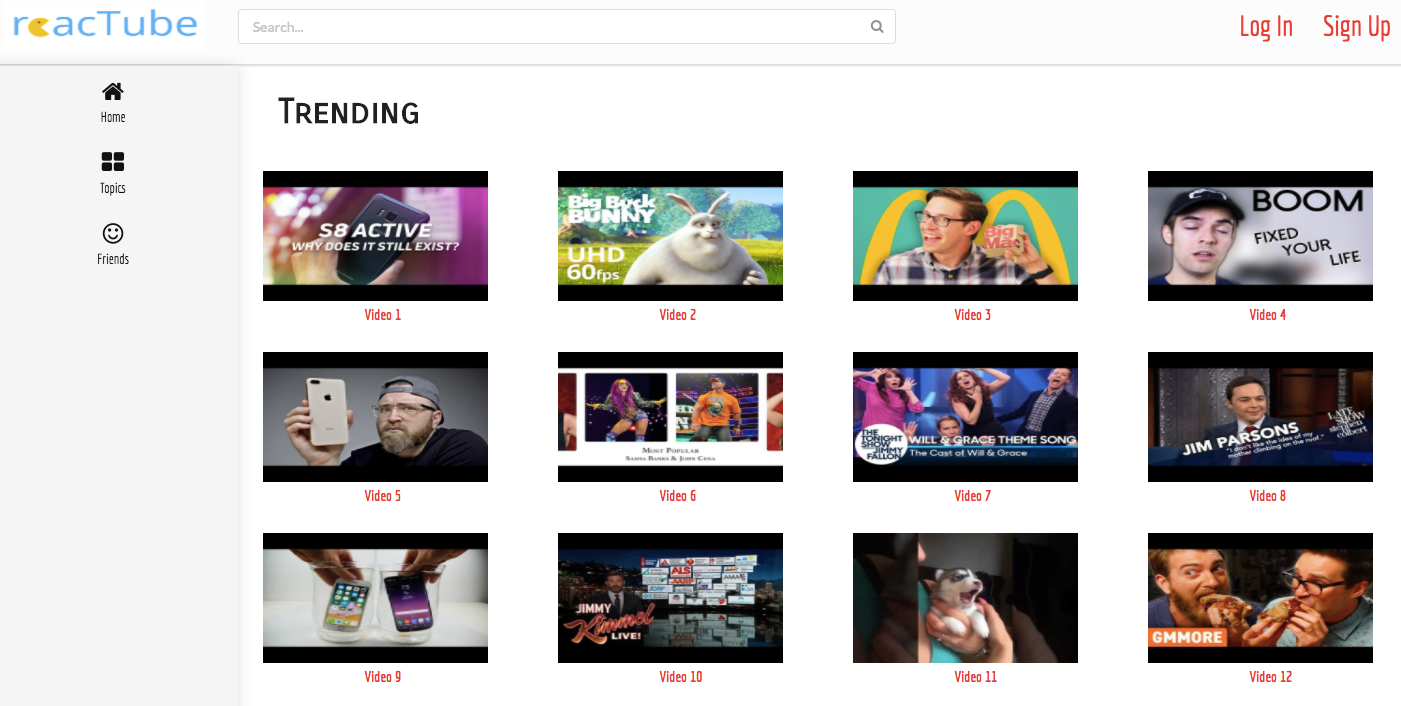Click the Video 7 title link
1401x706 pixels.
tap(973, 496)
